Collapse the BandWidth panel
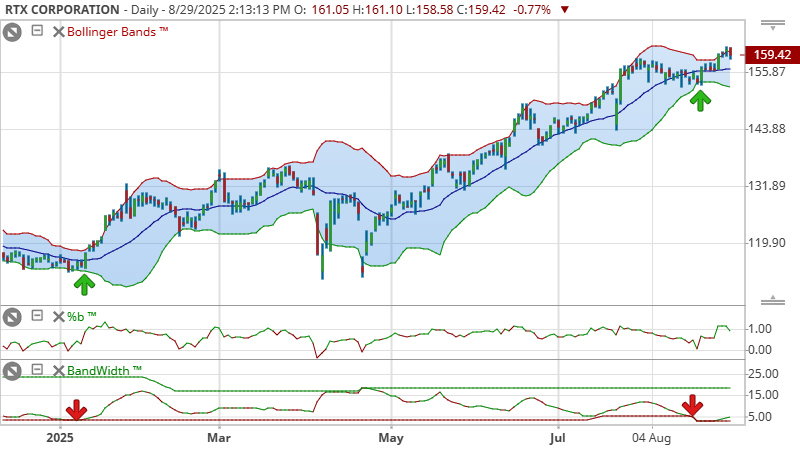 [x=37, y=369]
